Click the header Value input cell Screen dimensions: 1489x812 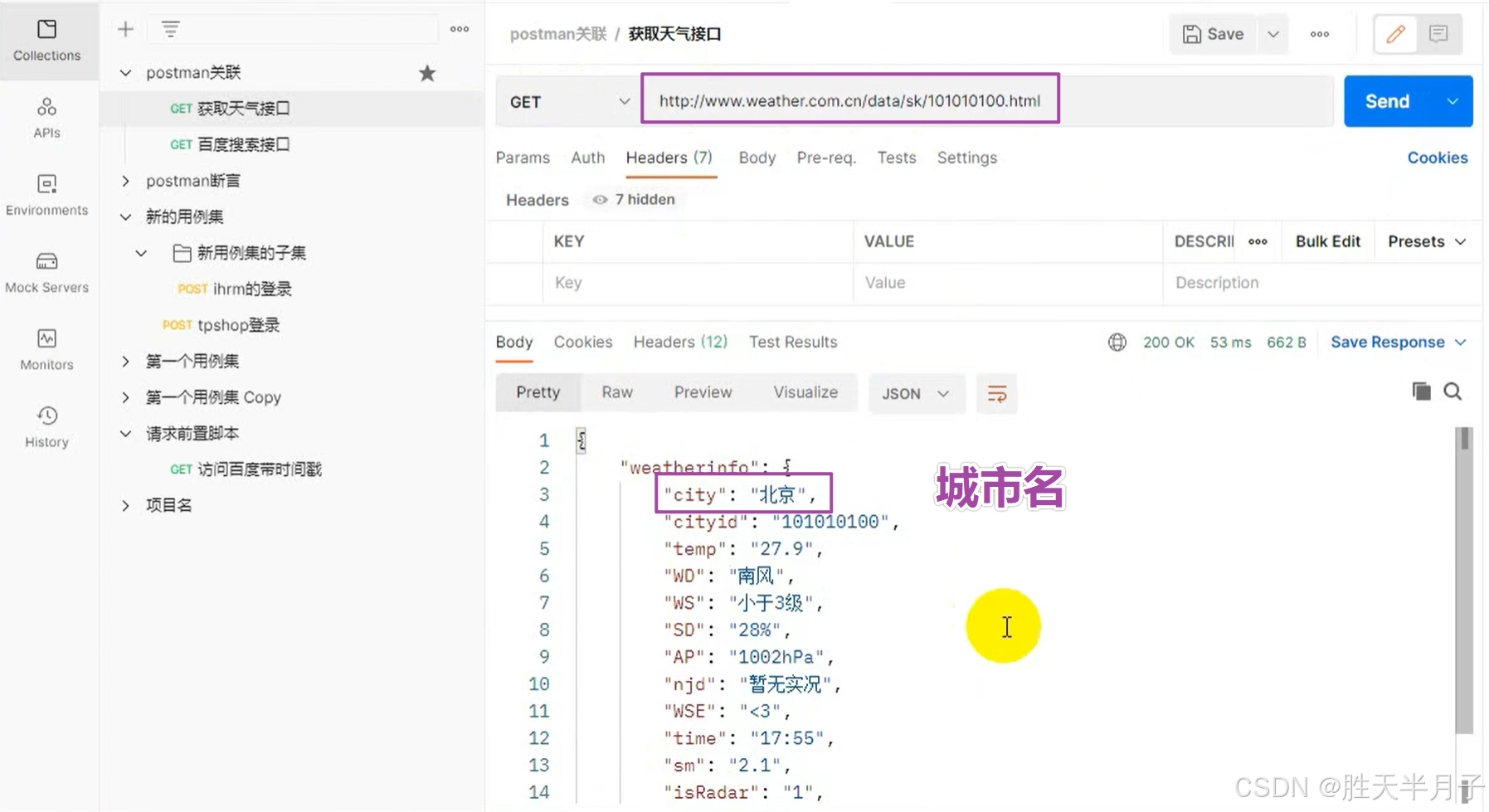1008,283
